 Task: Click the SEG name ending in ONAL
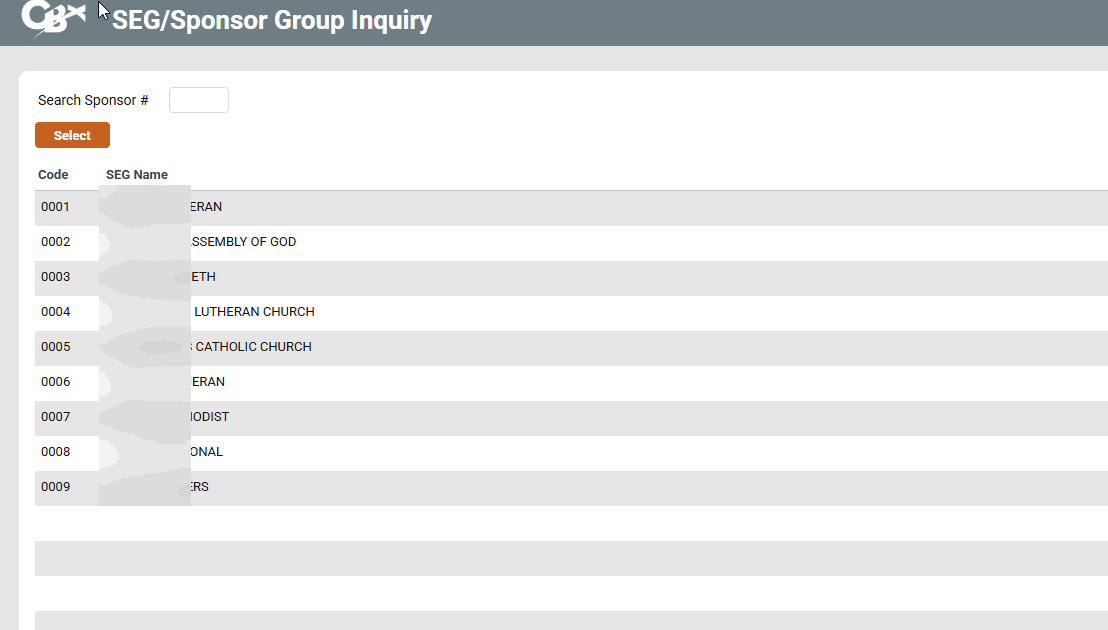coord(206,452)
